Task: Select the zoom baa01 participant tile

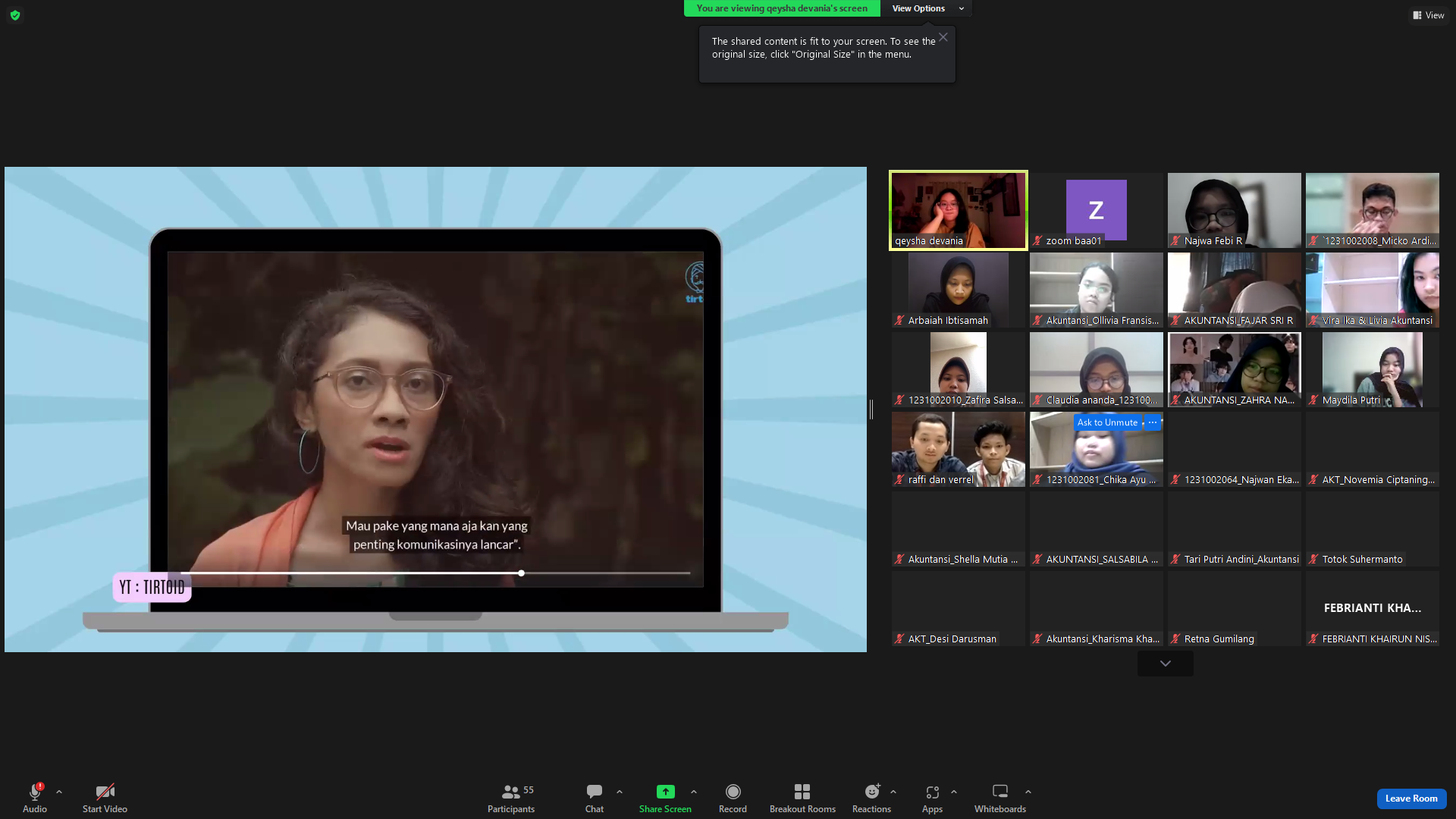Action: tap(1097, 210)
